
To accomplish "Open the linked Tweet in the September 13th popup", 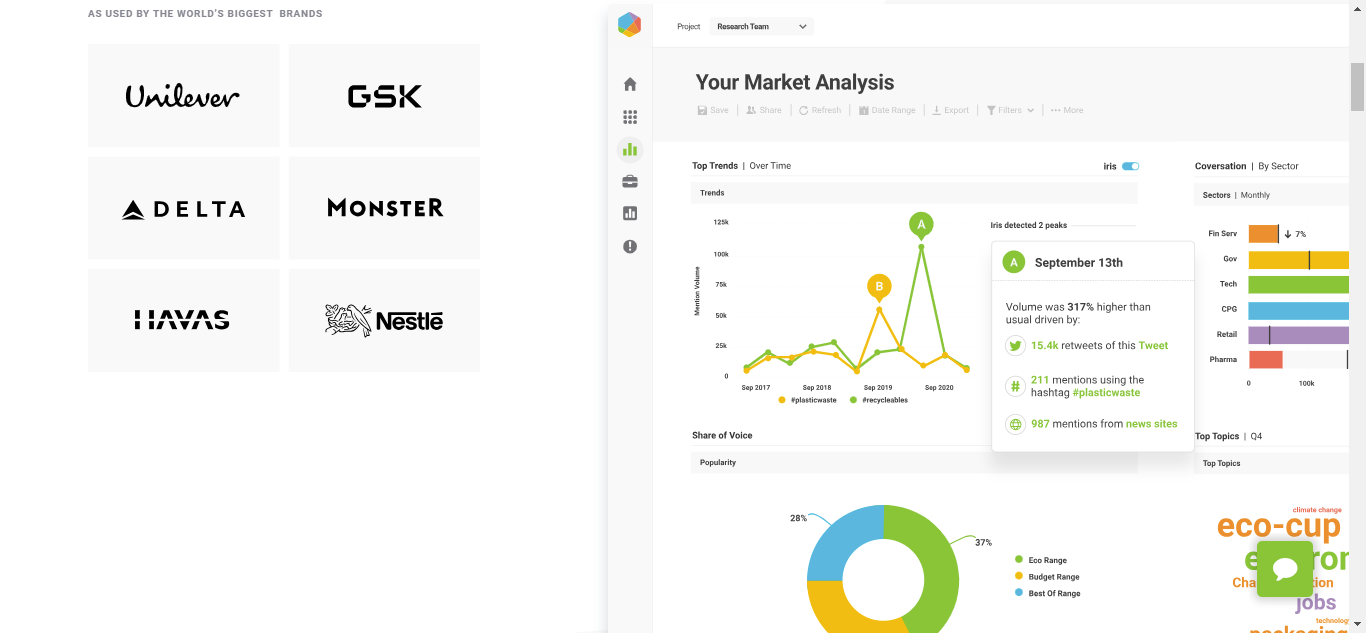I will pyautogui.click(x=1153, y=345).
